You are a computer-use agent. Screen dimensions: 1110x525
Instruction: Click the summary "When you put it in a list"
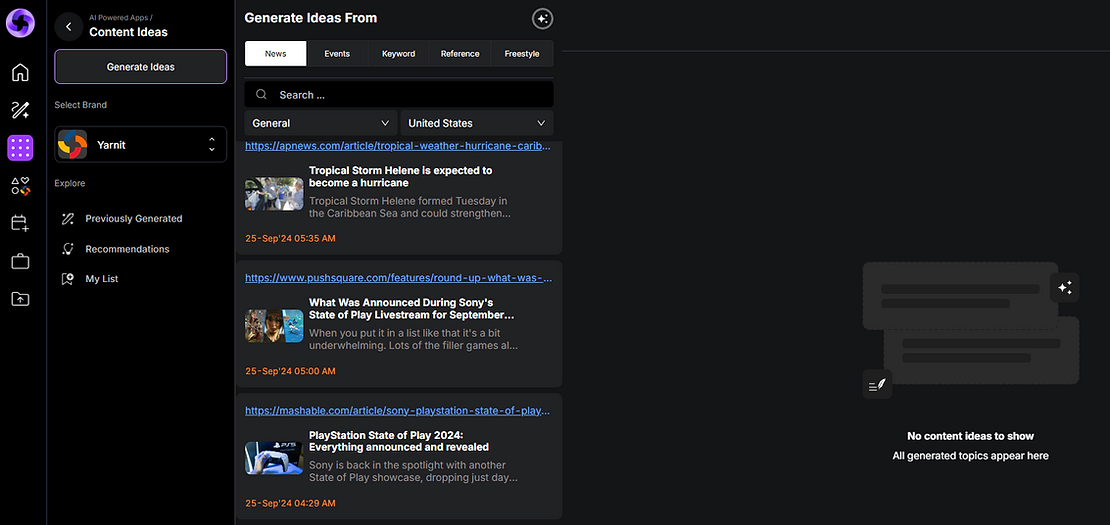click(415, 340)
